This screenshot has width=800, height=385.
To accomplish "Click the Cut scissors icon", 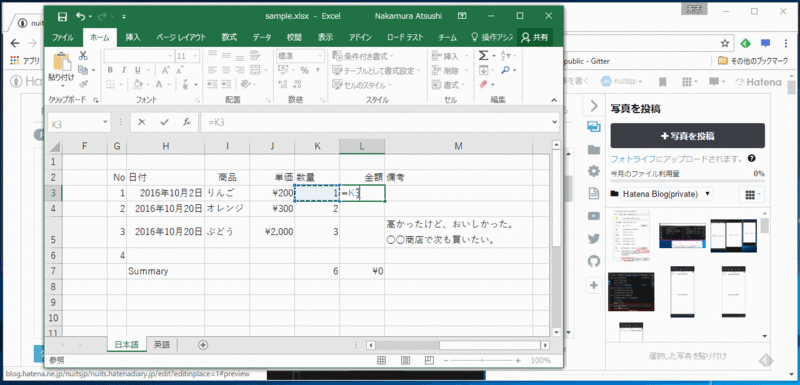I will pyautogui.click(x=83, y=56).
